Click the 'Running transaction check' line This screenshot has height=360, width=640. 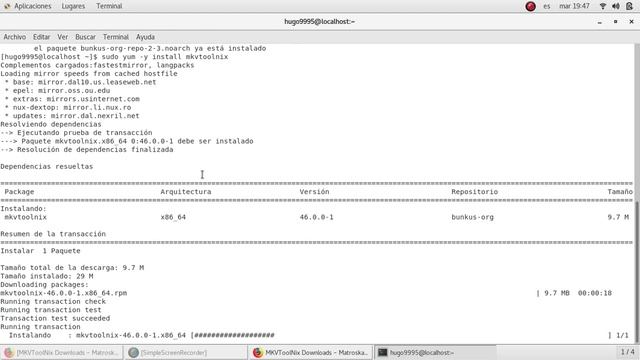[x=53, y=302]
